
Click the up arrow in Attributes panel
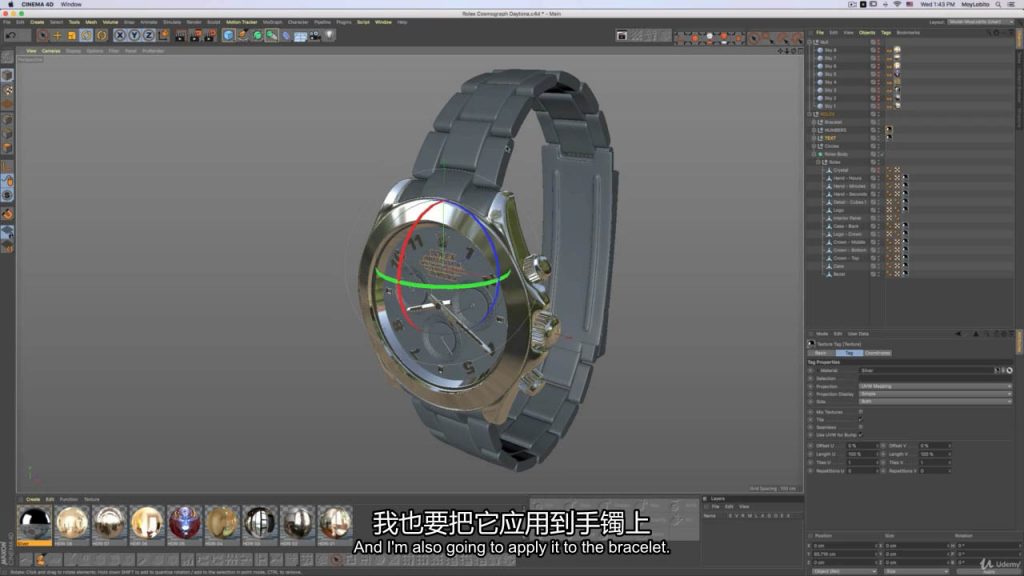(976, 334)
